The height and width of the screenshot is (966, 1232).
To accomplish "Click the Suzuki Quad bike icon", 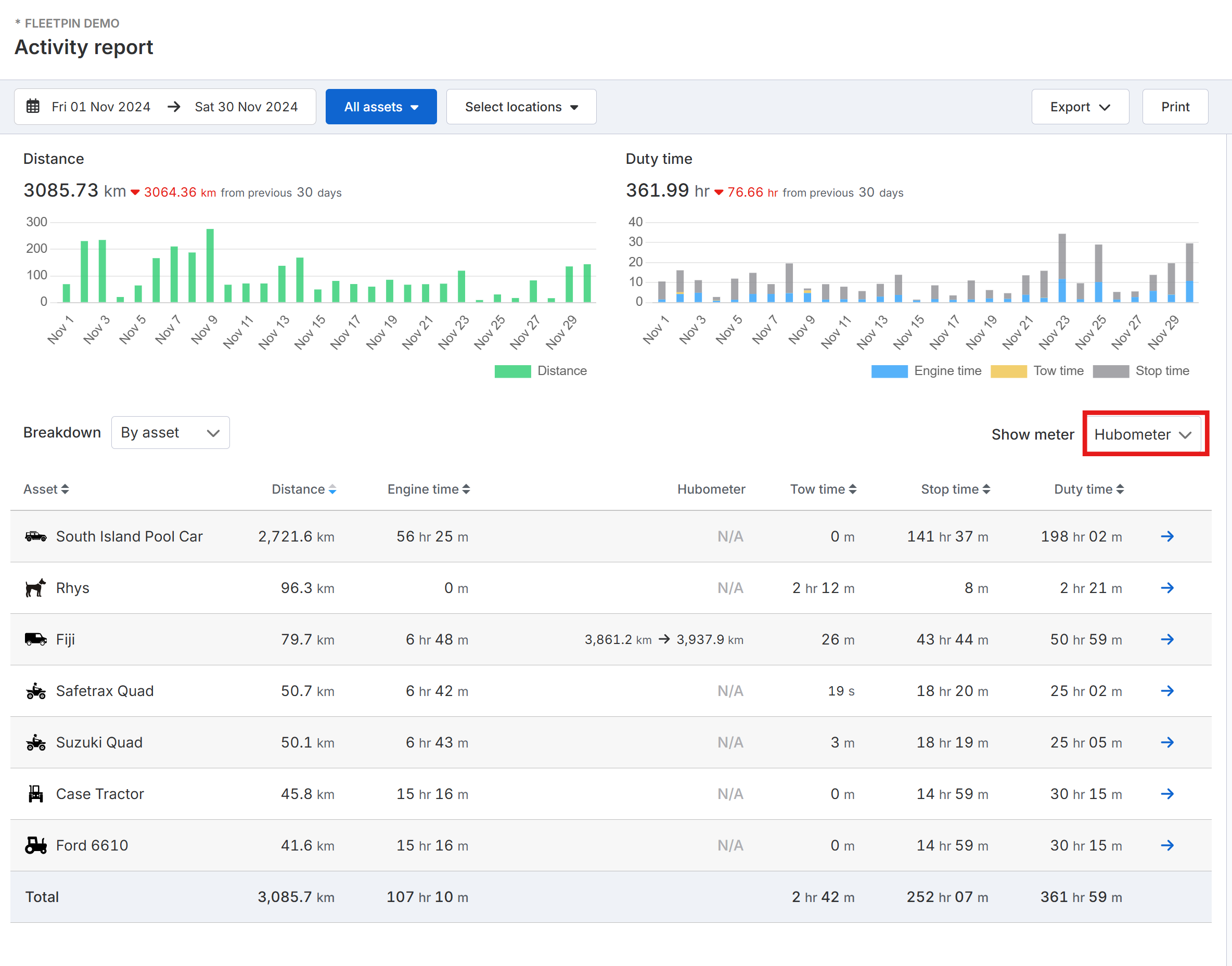I will click(35, 742).
